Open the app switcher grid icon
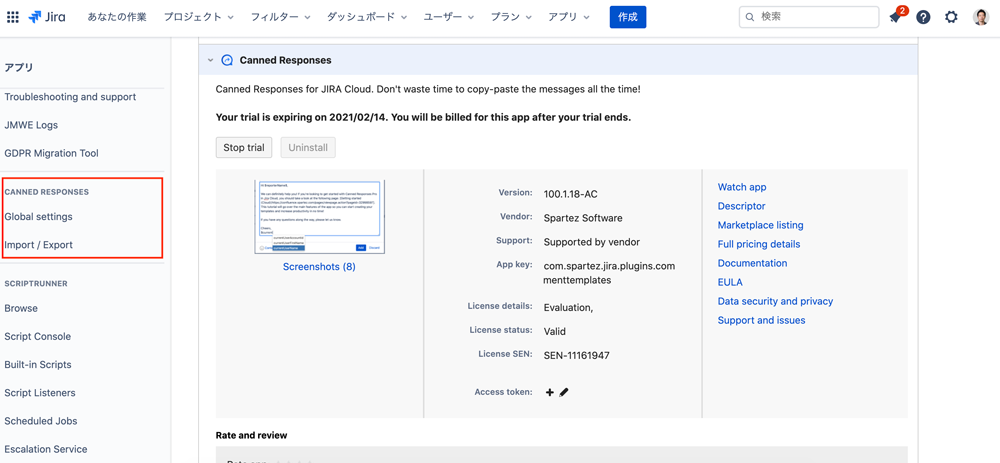Viewport: 1000px width, 463px height. (x=13, y=17)
